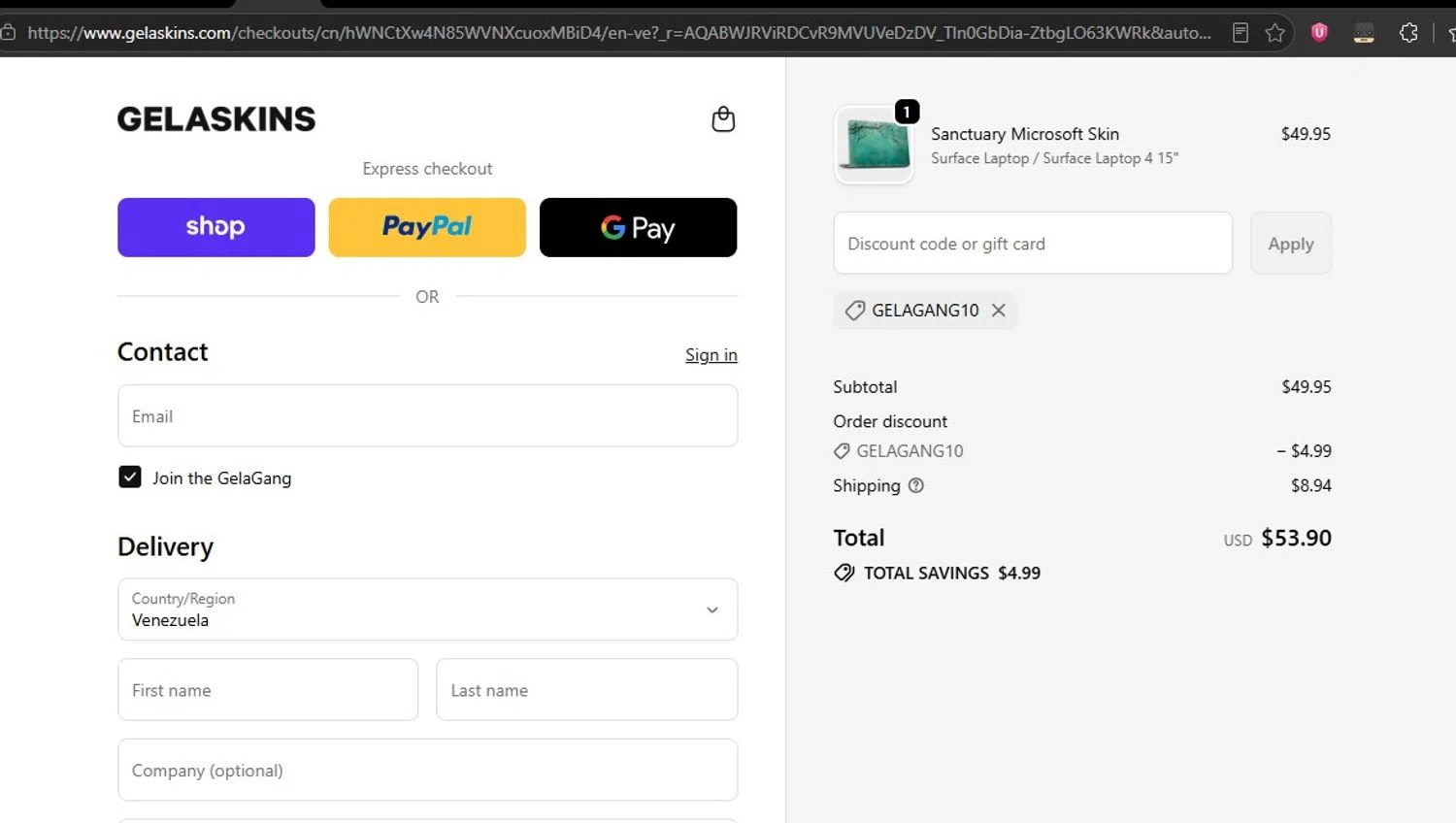Click the GELASKINS logo
Image resolution: width=1456 pixels, height=823 pixels.
click(x=216, y=118)
